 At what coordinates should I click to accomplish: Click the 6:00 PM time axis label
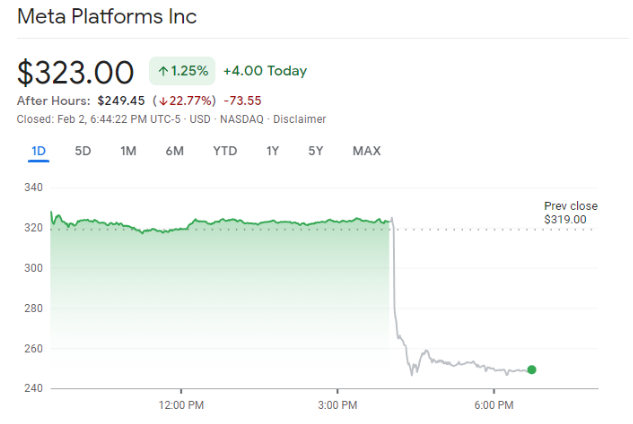[494, 405]
